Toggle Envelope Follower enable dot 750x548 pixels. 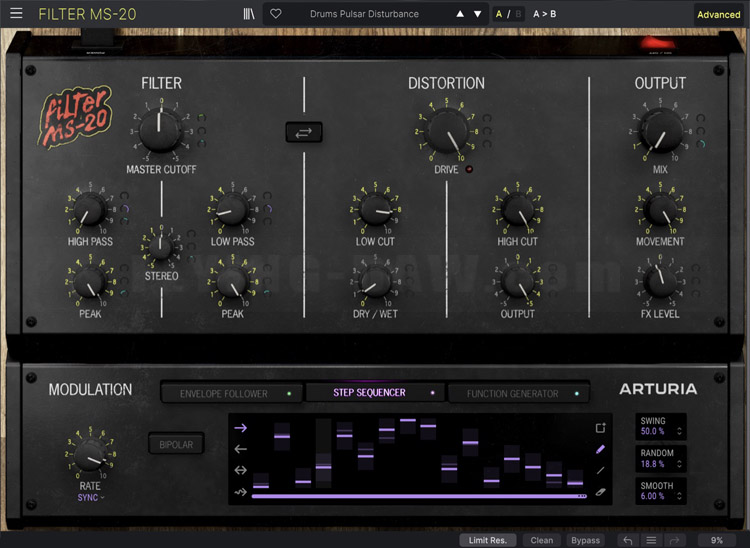[289, 394]
